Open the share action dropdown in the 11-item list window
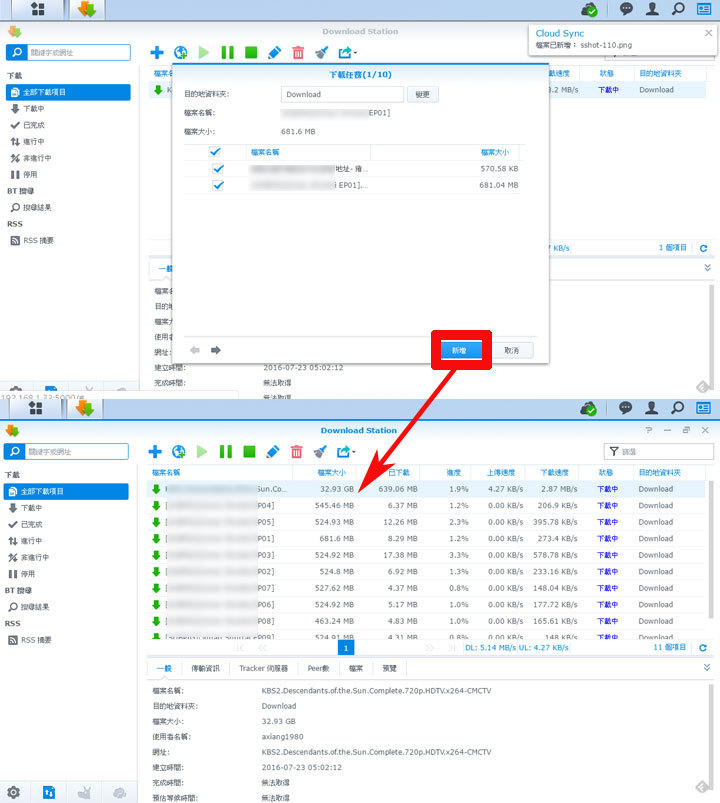The height and width of the screenshot is (803, 720). 346,452
